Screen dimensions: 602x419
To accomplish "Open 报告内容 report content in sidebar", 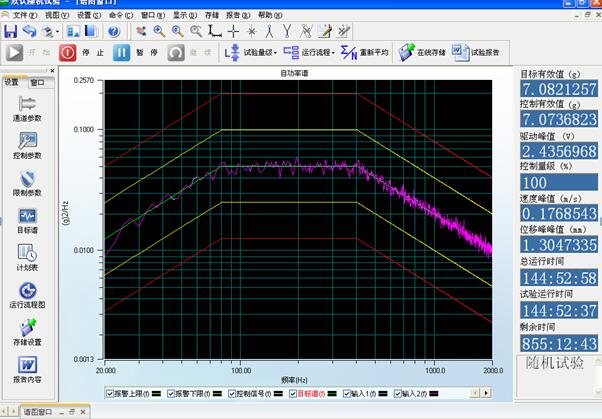I will pyautogui.click(x=27, y=370).
